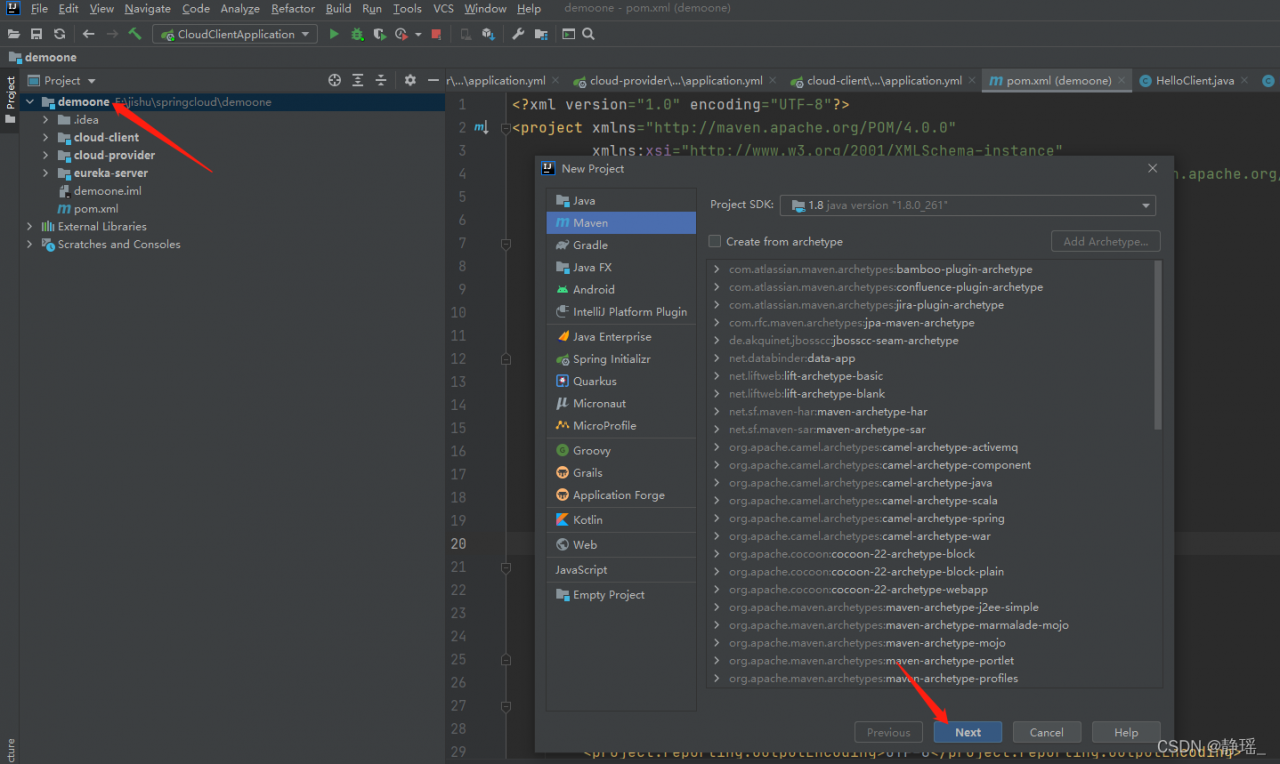Click the Search Everywhere magnifier icon
This screenshot has height=764, width=1280.
[589, 34]
